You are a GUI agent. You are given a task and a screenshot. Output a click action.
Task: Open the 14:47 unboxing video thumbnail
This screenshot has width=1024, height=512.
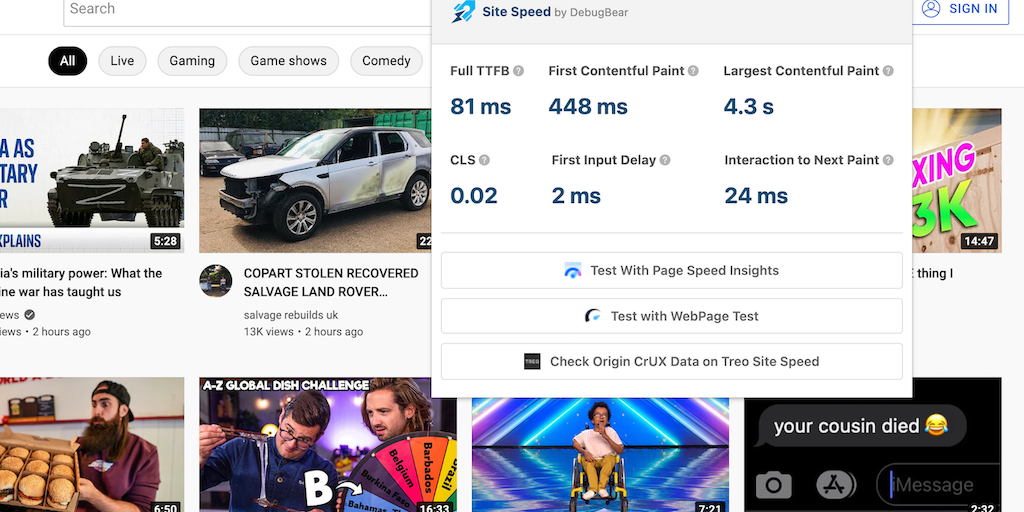(957, 181)
